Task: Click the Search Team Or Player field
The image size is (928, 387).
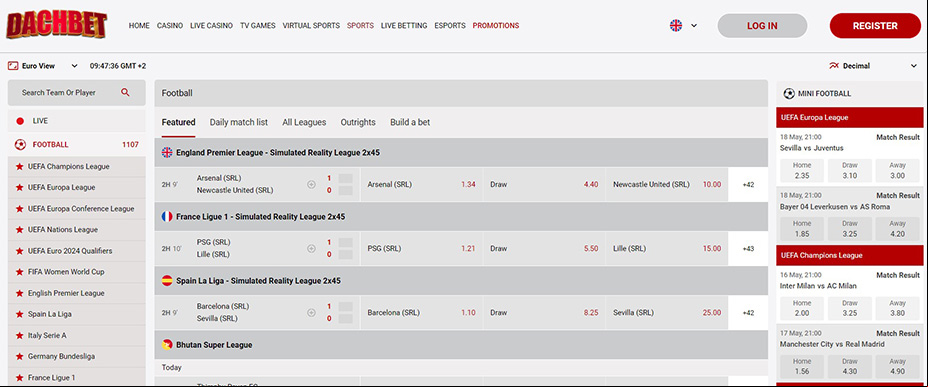Action: [76, 92]
